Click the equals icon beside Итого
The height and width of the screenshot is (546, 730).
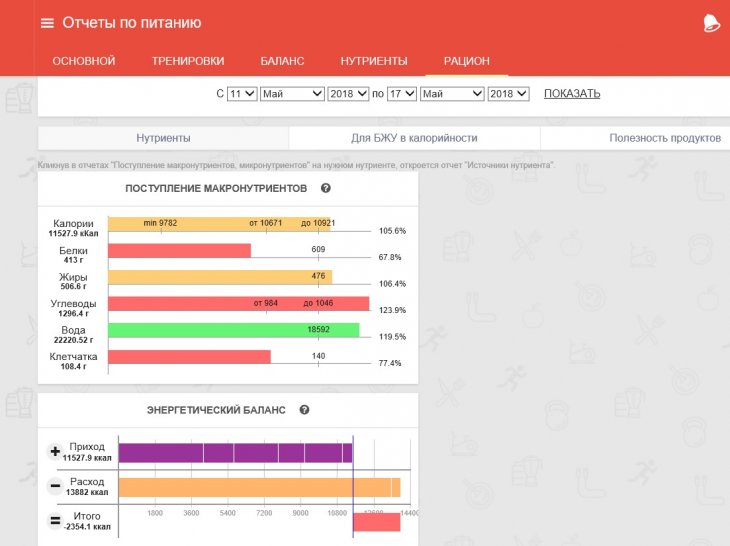coord(55,521)
